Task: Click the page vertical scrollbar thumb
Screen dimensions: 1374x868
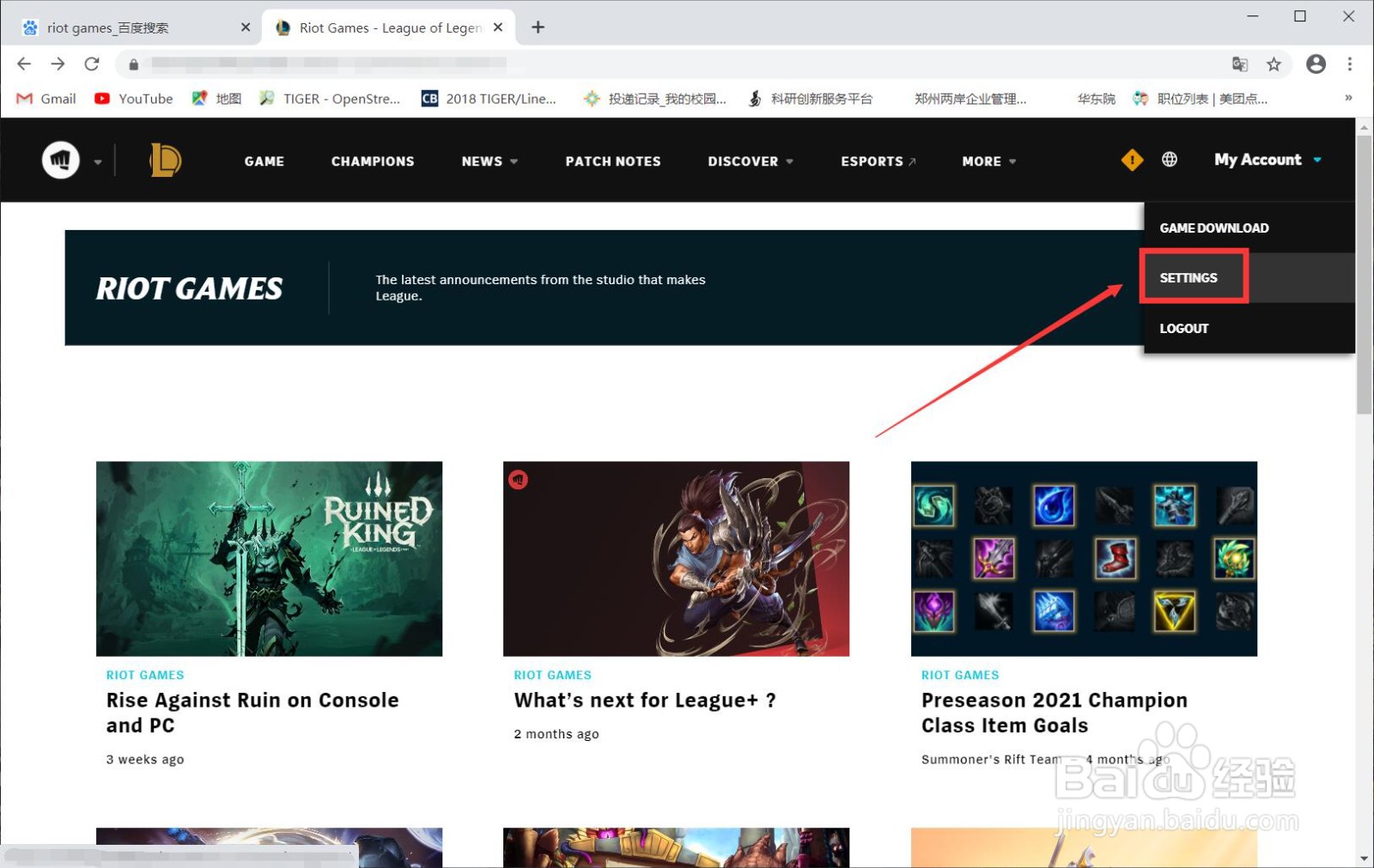Action: pyautogui.click(x=1364, y=275)
